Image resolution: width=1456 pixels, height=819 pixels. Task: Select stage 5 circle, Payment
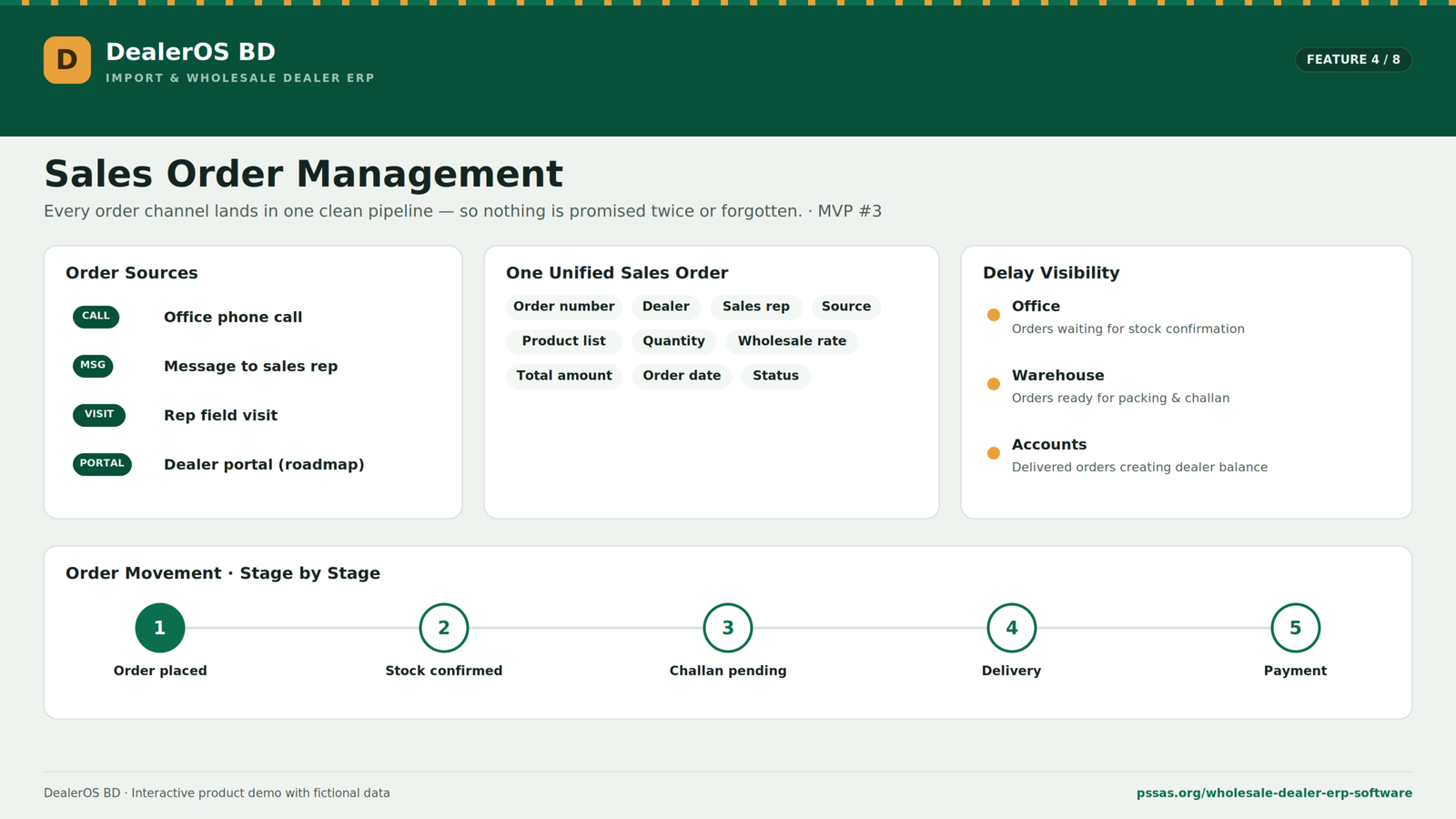point(1296,628)
